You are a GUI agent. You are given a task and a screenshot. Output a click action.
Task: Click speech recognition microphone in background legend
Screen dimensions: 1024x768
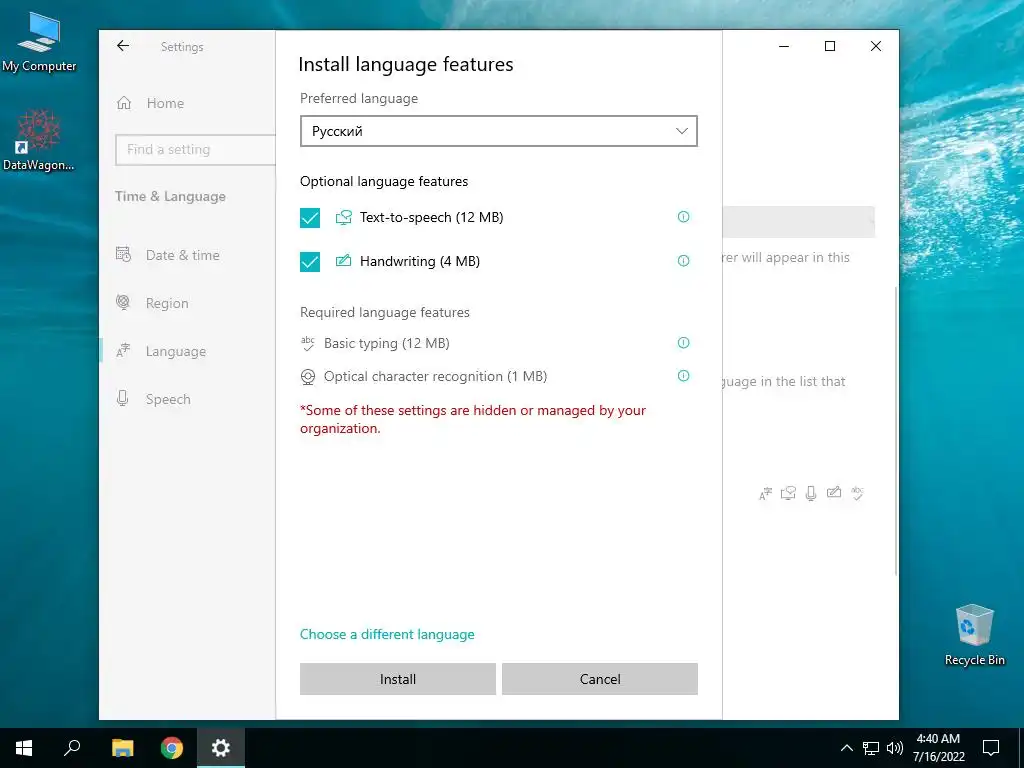pyautogui.click(x=811, y=493)
